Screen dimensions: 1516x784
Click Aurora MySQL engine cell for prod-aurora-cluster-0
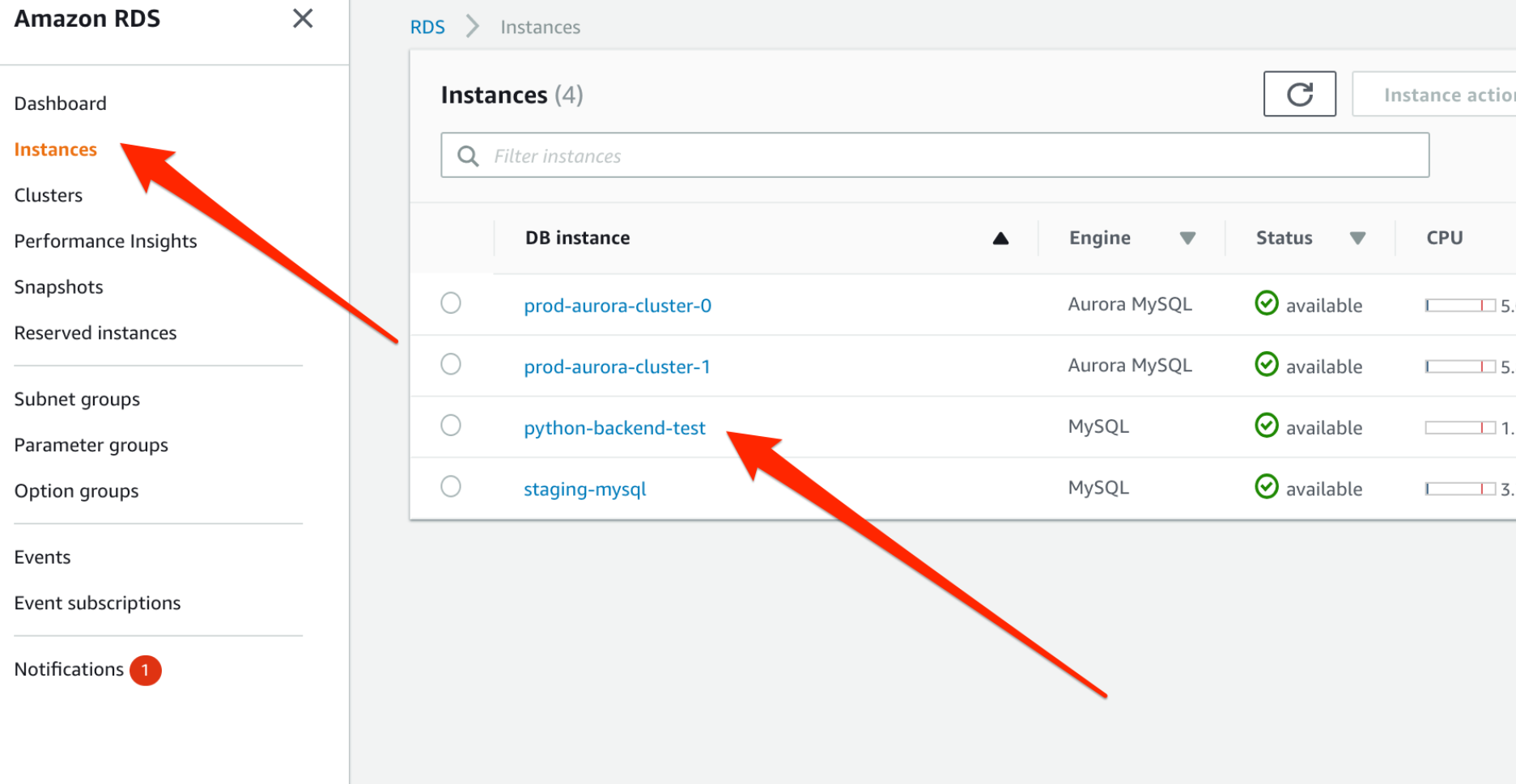click(1130, 304)
